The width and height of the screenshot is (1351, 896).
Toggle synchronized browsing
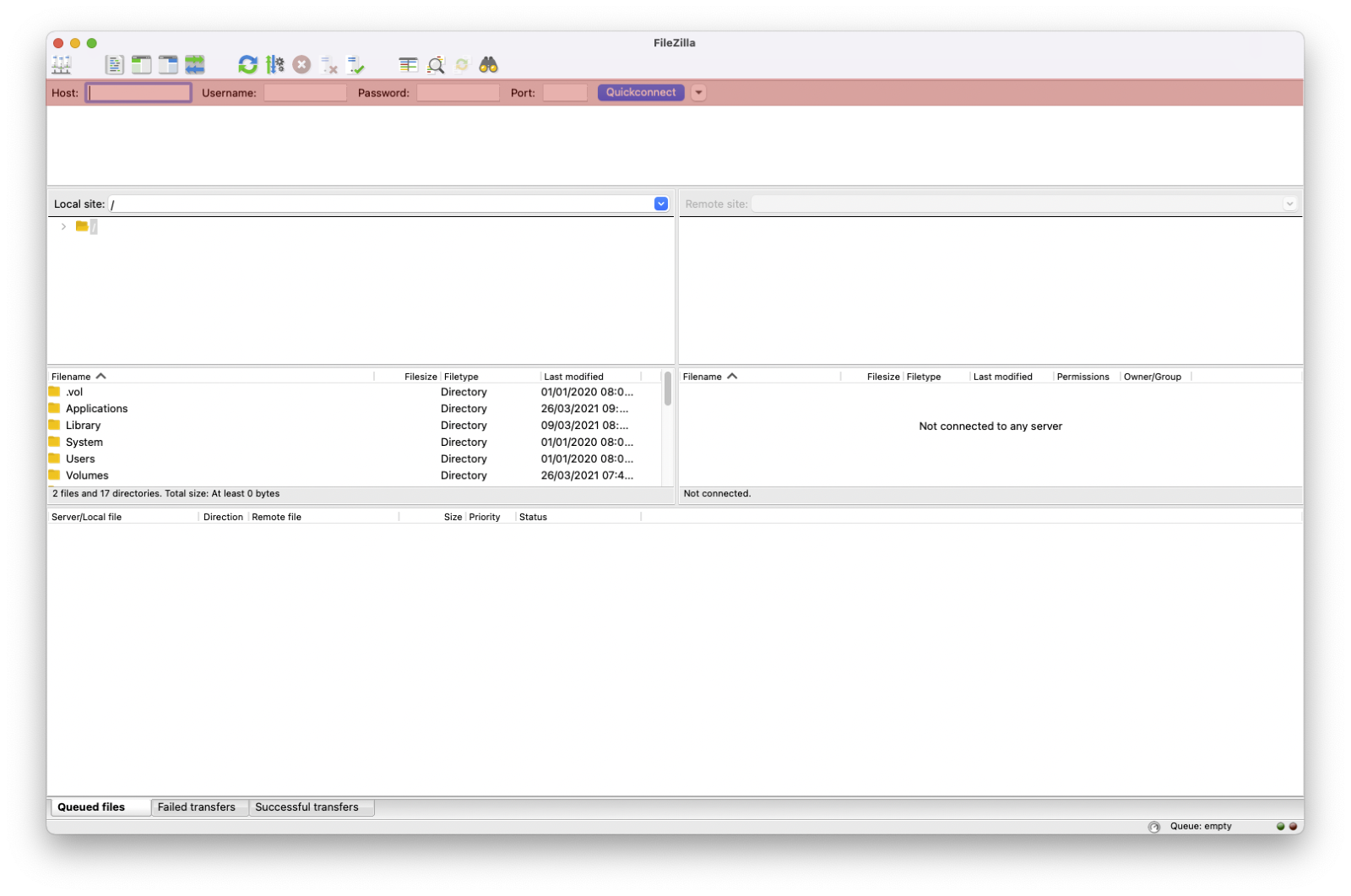point(462,65)
